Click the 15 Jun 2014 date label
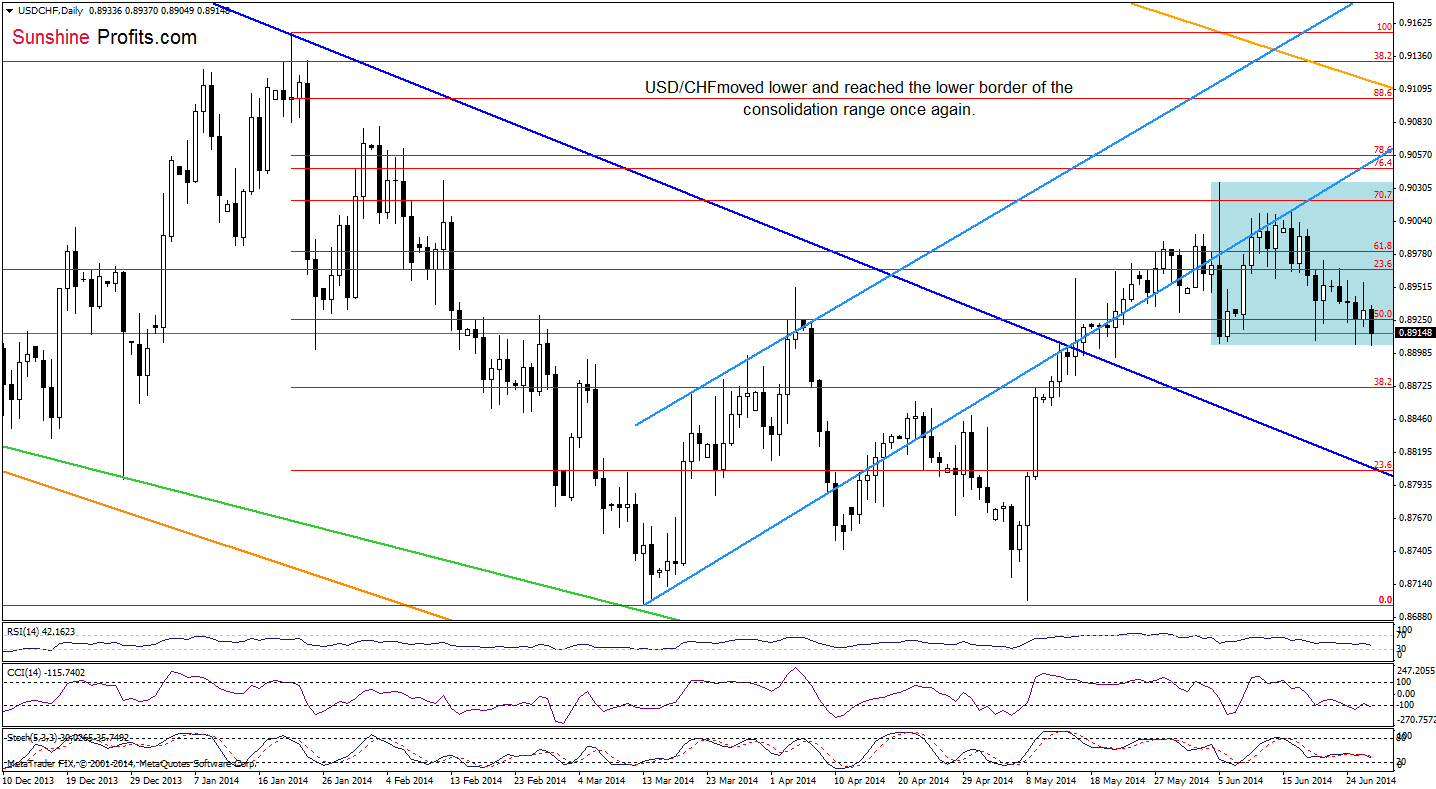Image resolution: width=1436 pixels, height=789 pixels. [x=1306, y=779]
